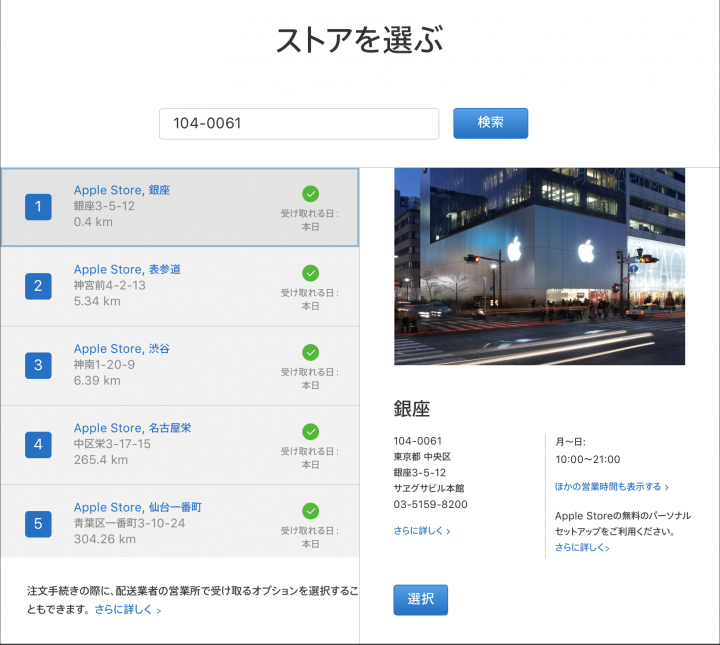Screen dimensions: 720x645
Task: Click green availability checkmark for 仙台一番町
Action: pyautogui.click(x=310, y=511)
